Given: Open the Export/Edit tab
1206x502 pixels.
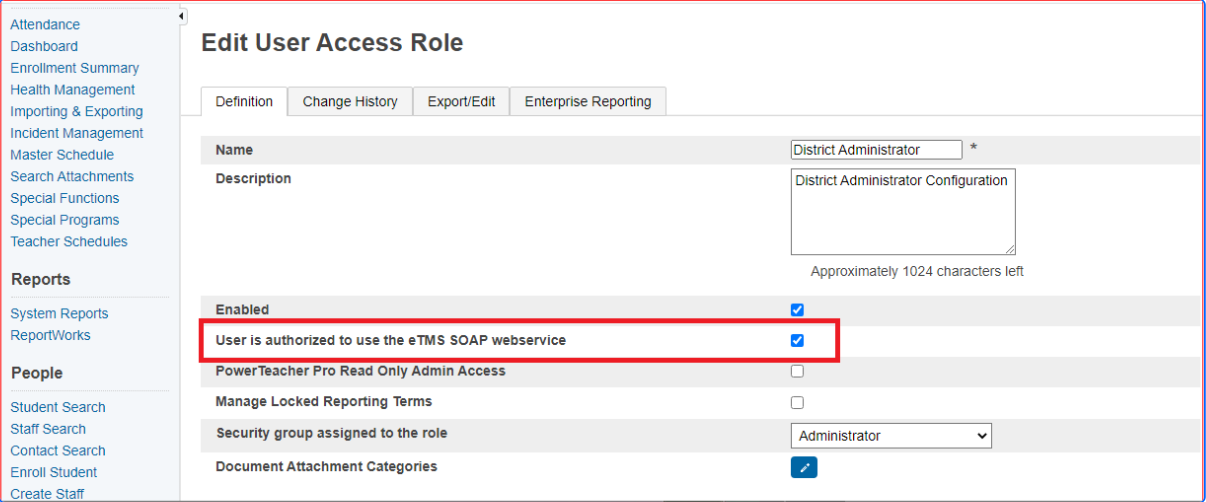Looking at the screenshot, I should (x=461, y=101).
